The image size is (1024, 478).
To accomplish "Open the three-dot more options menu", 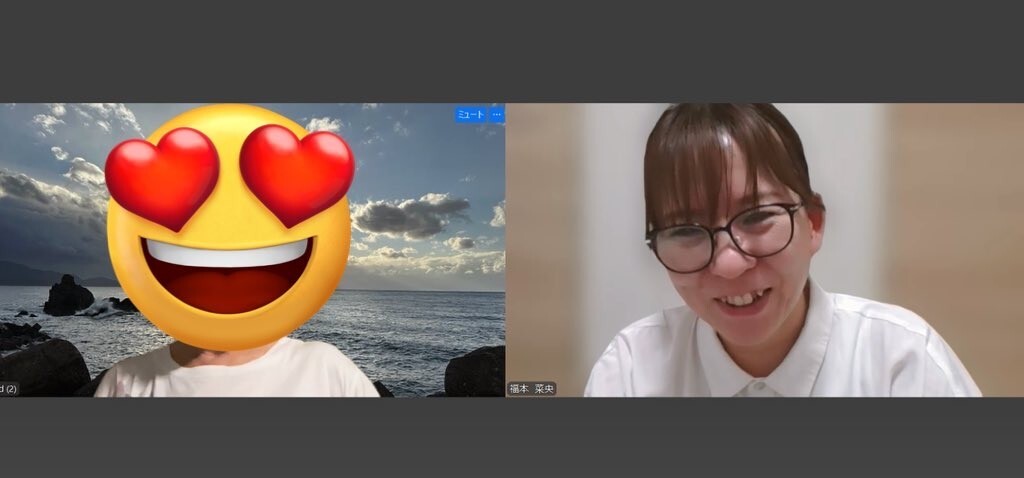I will click(496, 115).
